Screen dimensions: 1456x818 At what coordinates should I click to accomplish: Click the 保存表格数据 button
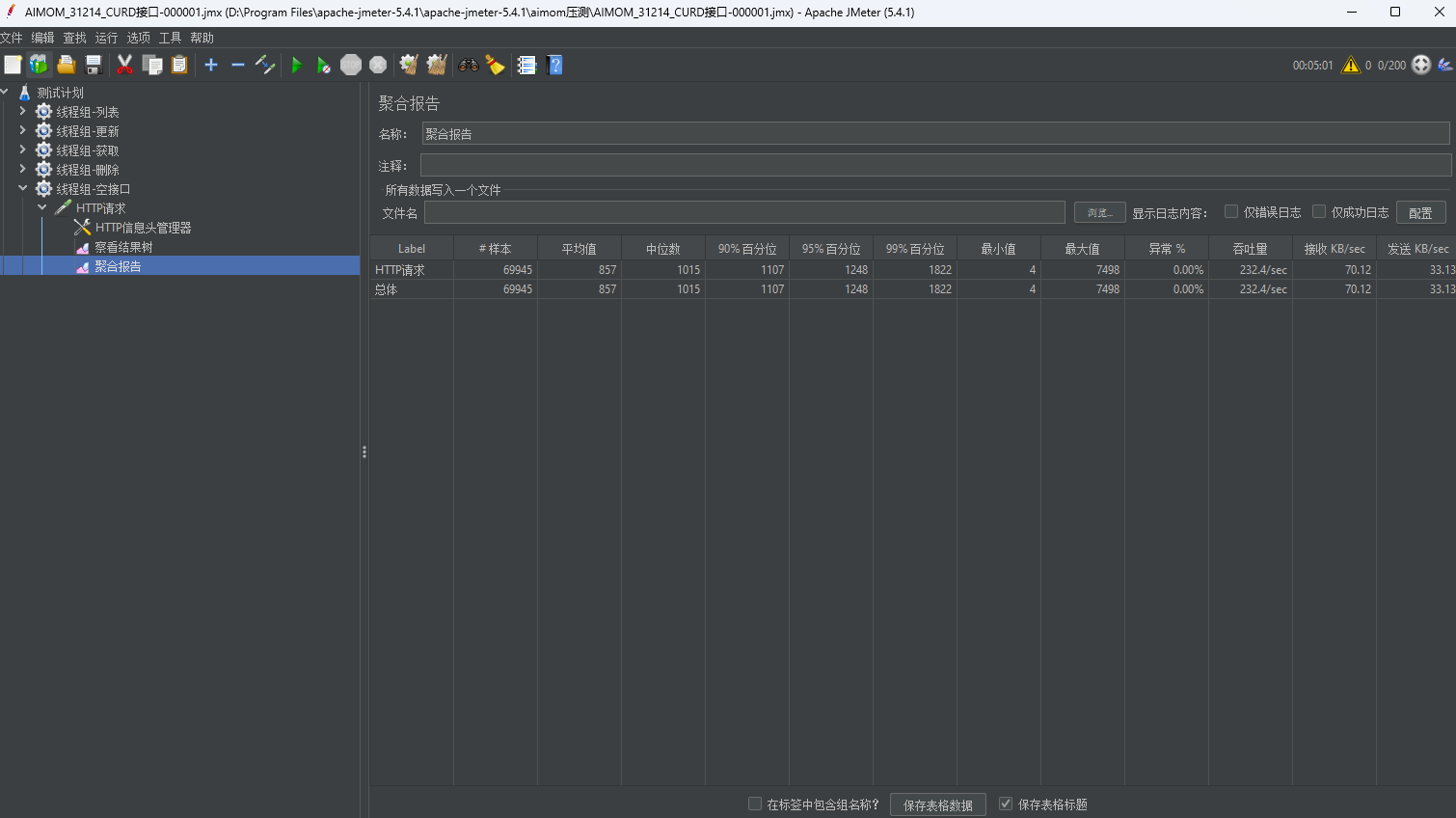click(937, 804)
